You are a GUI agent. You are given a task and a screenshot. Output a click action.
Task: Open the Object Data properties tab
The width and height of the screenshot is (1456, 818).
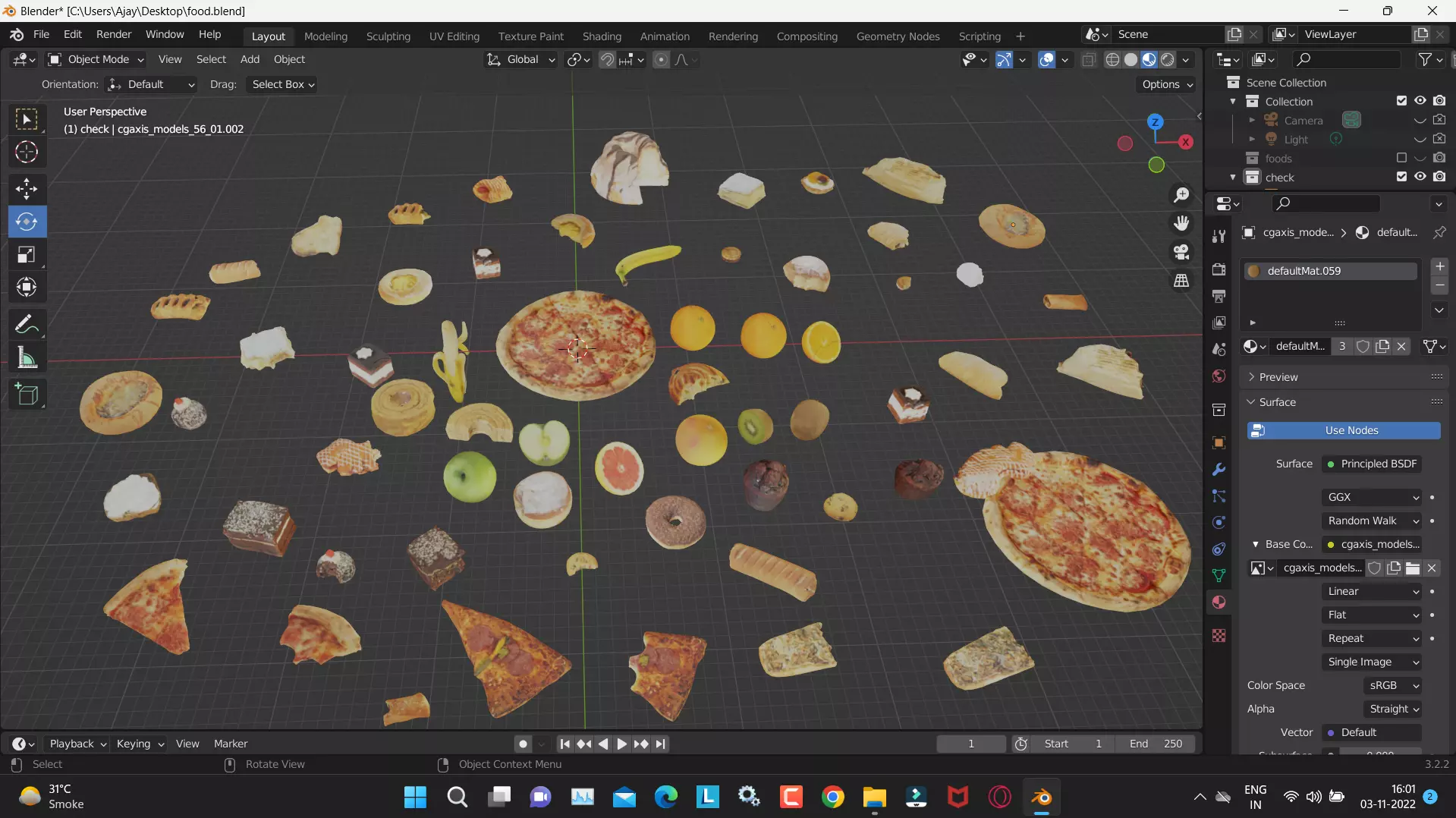pyautogui.click(x=1219, y=575)
